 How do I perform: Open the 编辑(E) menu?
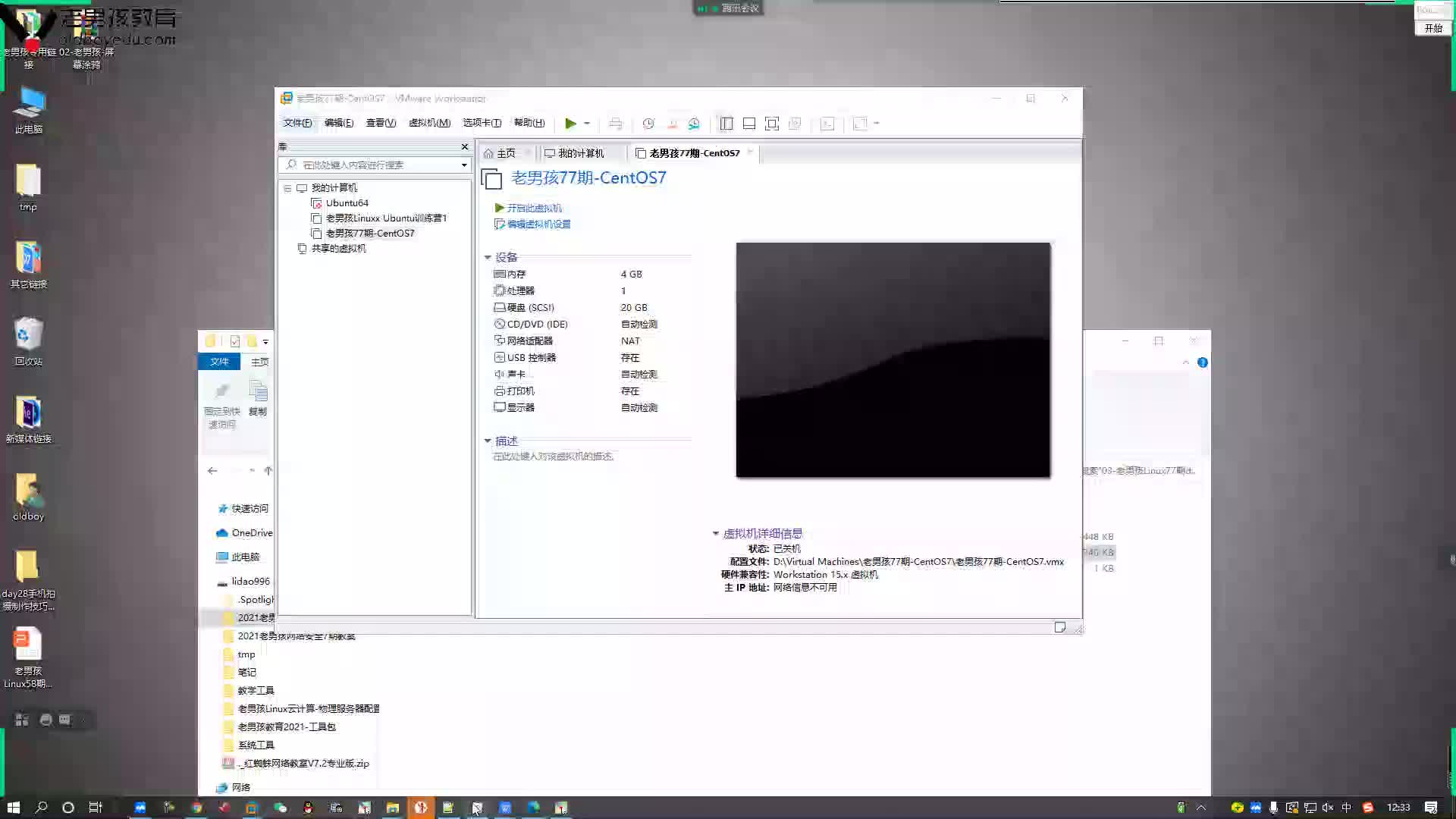pos(339,123)
